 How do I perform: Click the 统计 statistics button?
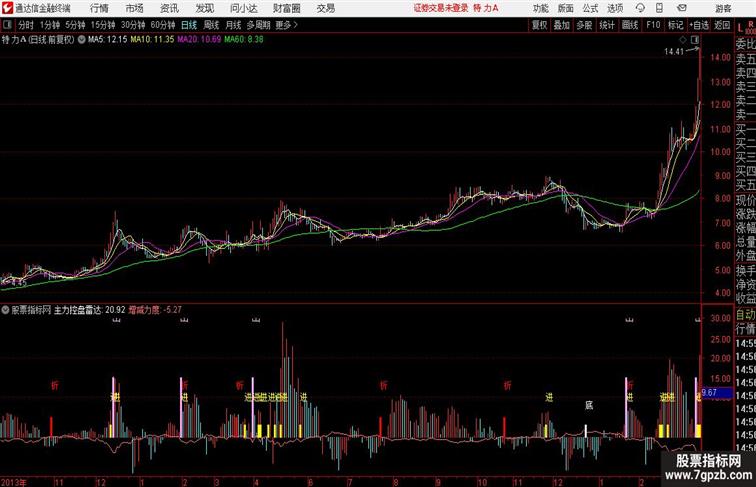pyautogui.click(x=607, y=25)
